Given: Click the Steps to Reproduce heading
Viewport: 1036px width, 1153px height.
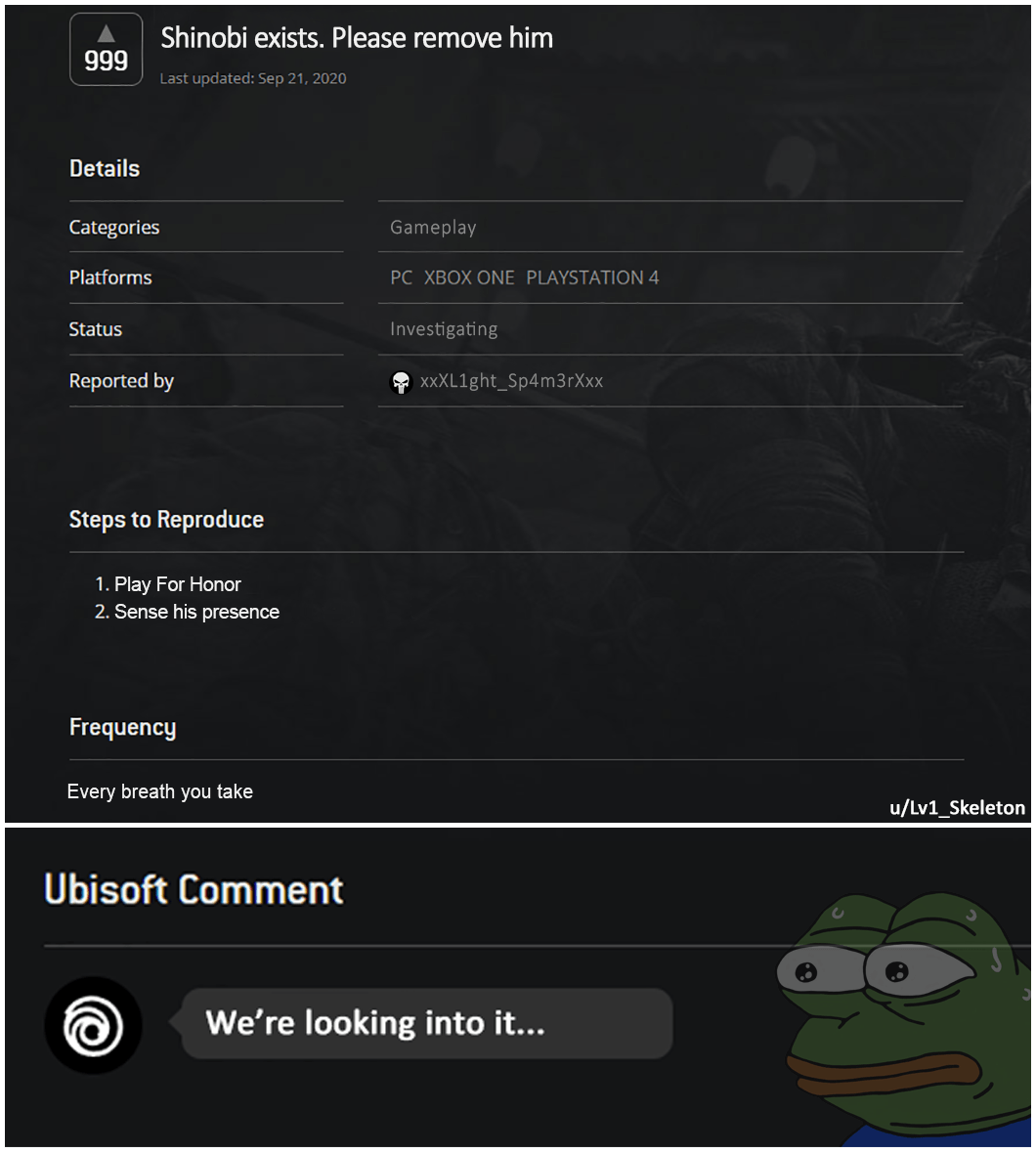Looking at the screenshot, I should point(166,520).
